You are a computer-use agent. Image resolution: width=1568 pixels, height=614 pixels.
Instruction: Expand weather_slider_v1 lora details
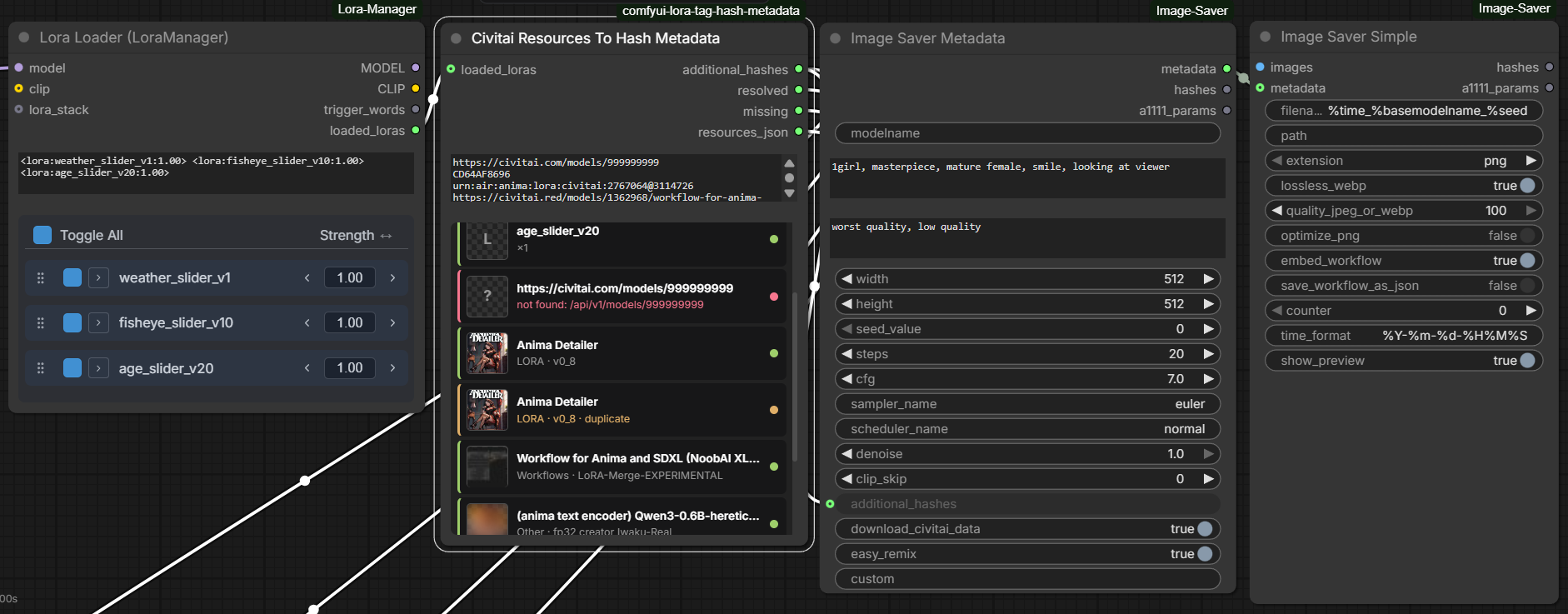tap(98, 277)
